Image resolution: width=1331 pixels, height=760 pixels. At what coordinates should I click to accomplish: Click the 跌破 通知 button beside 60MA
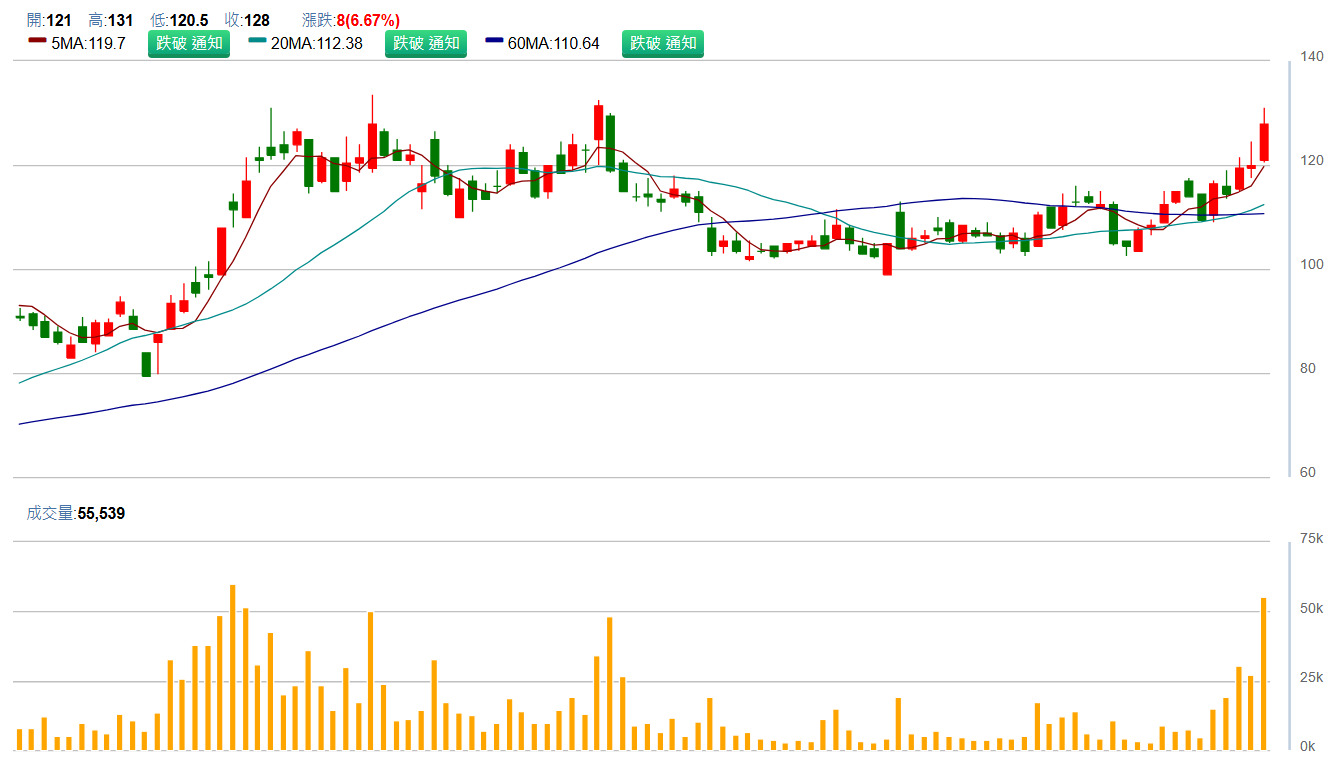pos(663,43)
